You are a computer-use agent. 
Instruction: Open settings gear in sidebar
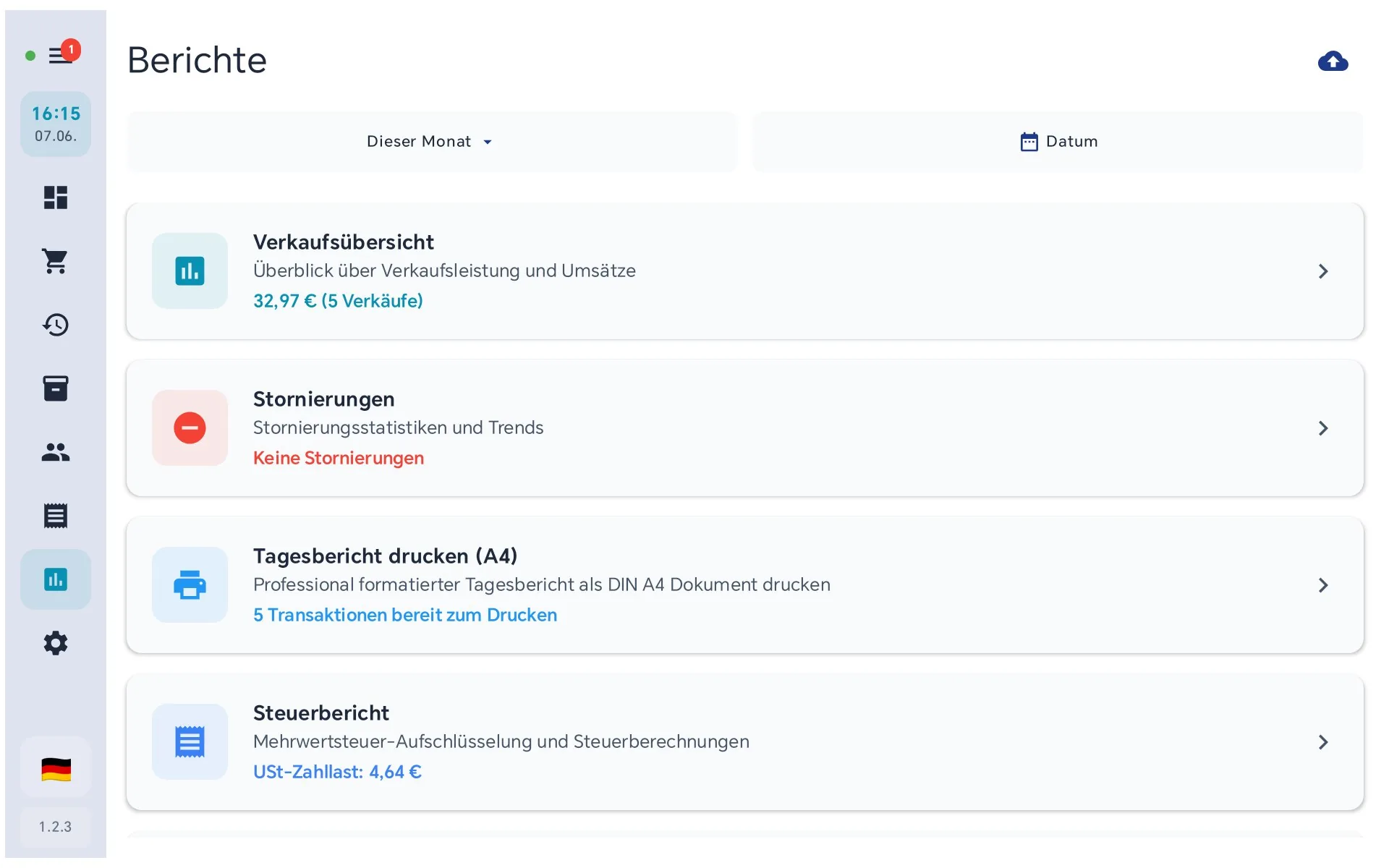click(56, 643)
